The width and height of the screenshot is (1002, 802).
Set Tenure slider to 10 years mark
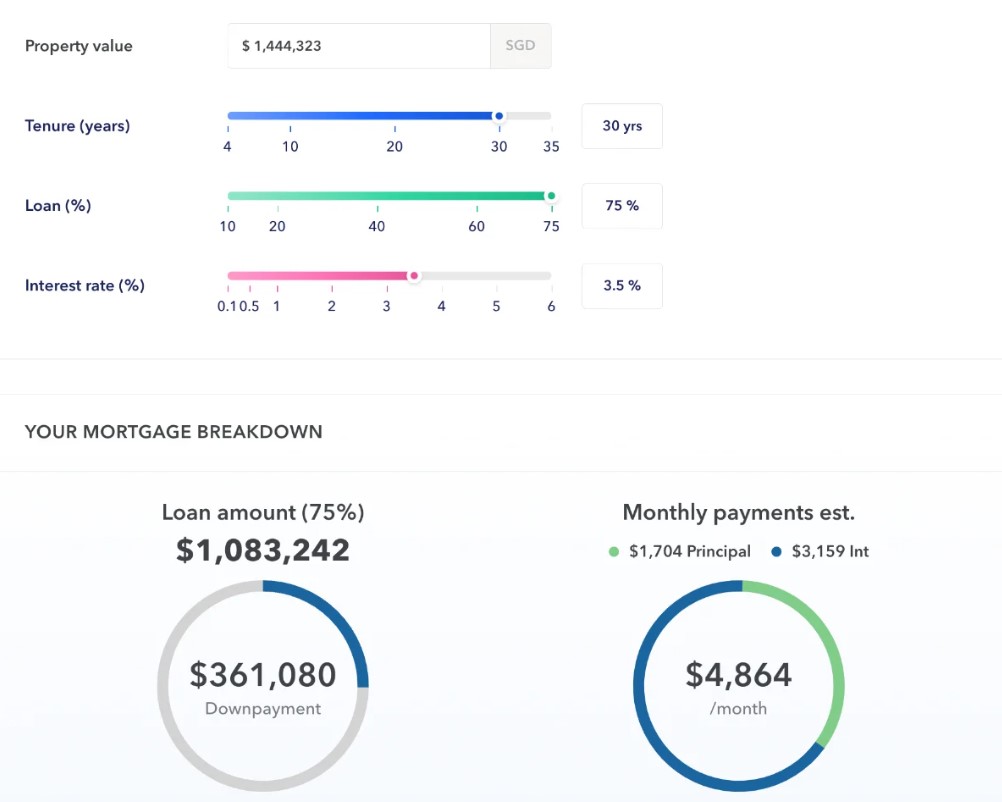click(x=290, y=116)
